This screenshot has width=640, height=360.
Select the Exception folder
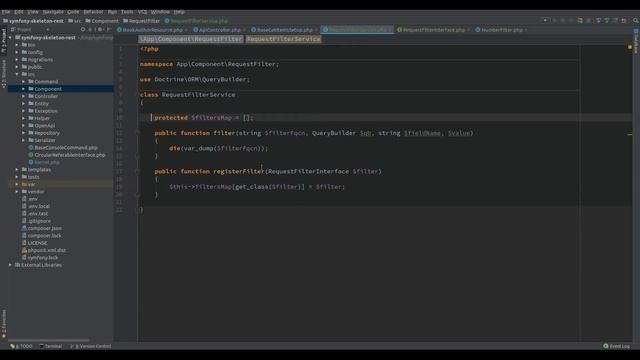tap(46, 111)
